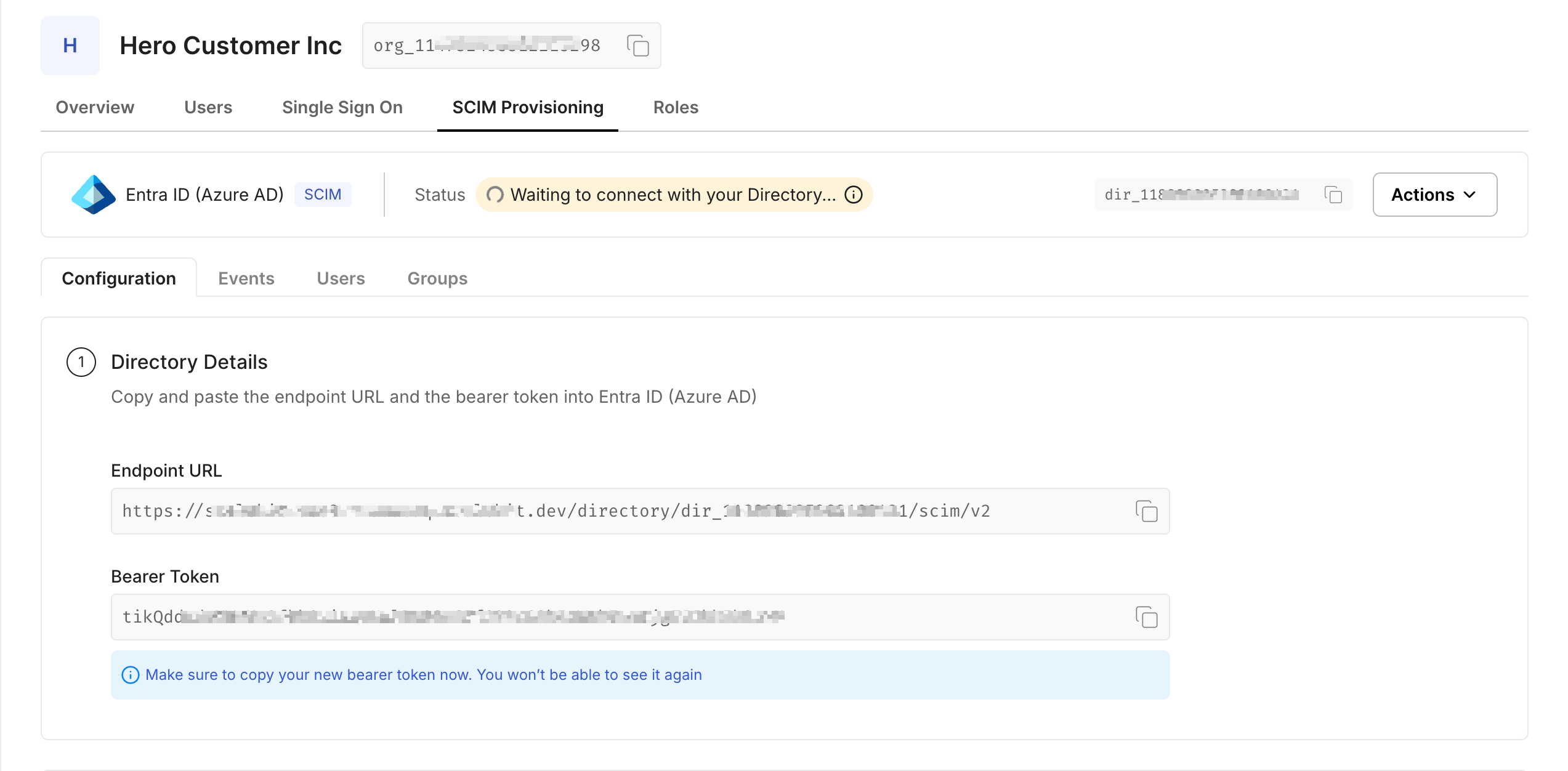Select the Groups sub-tab

(x=437, y=278)
